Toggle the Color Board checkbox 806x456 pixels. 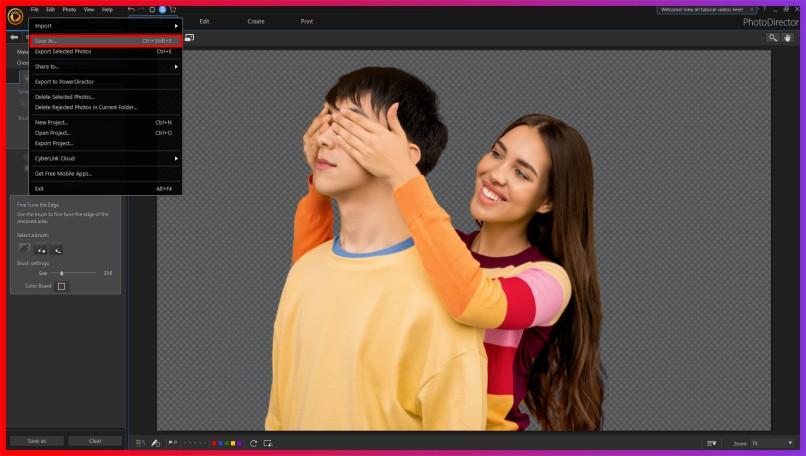(x=61, y=286)
